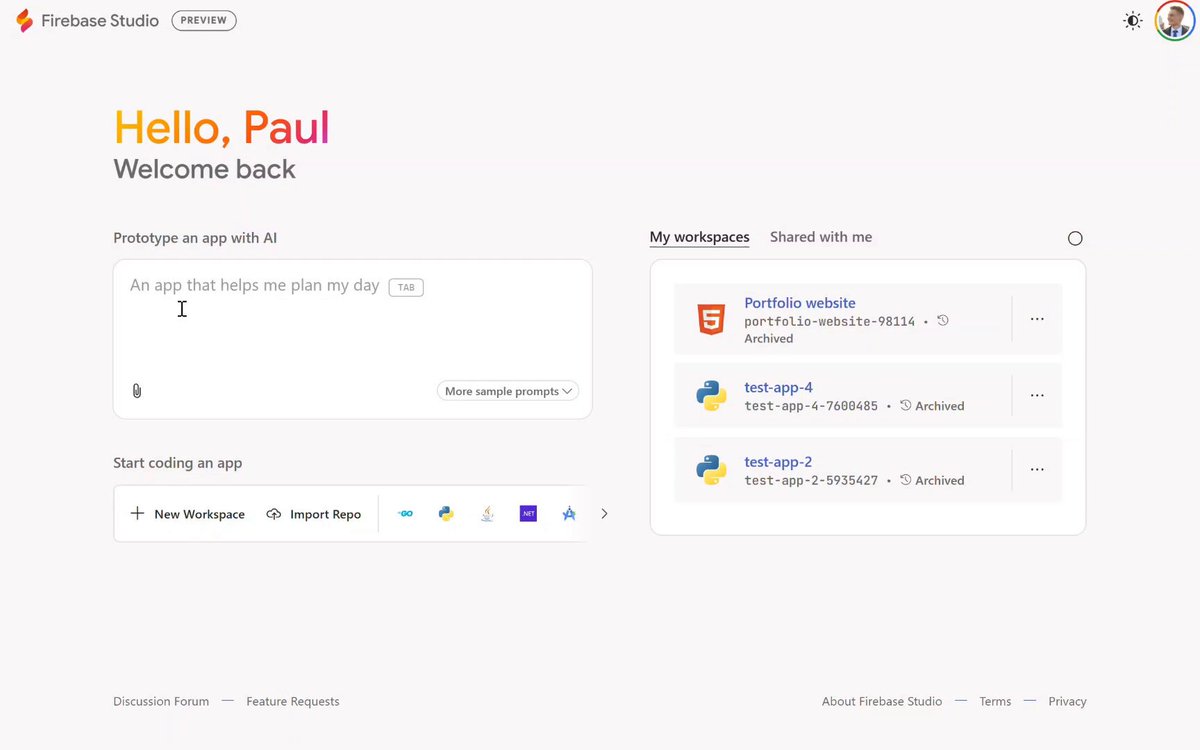Select the Java template icon

[x=487, y=514]
